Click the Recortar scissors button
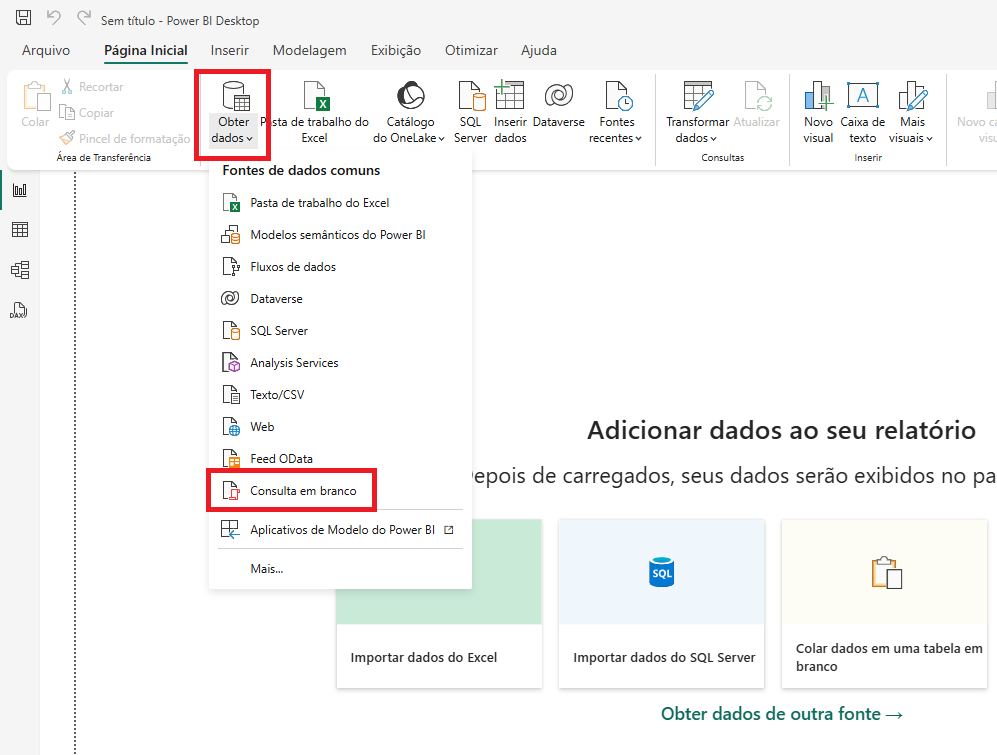 [x=92, y=87]
